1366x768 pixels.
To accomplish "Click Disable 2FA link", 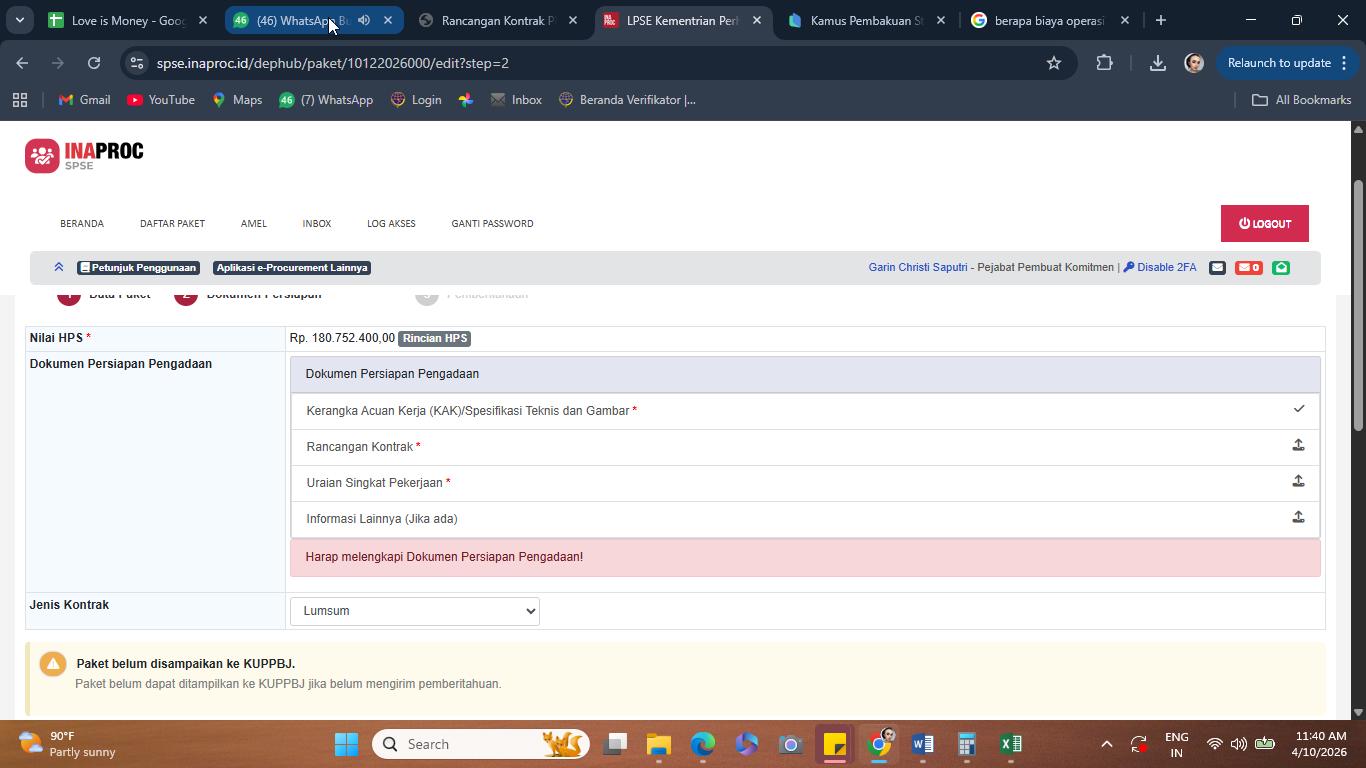I will (1160, 267).
